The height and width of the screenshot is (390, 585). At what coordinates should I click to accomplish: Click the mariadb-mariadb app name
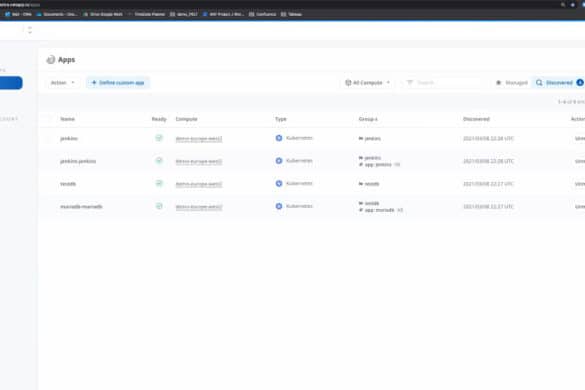click(x=81, y=206)
